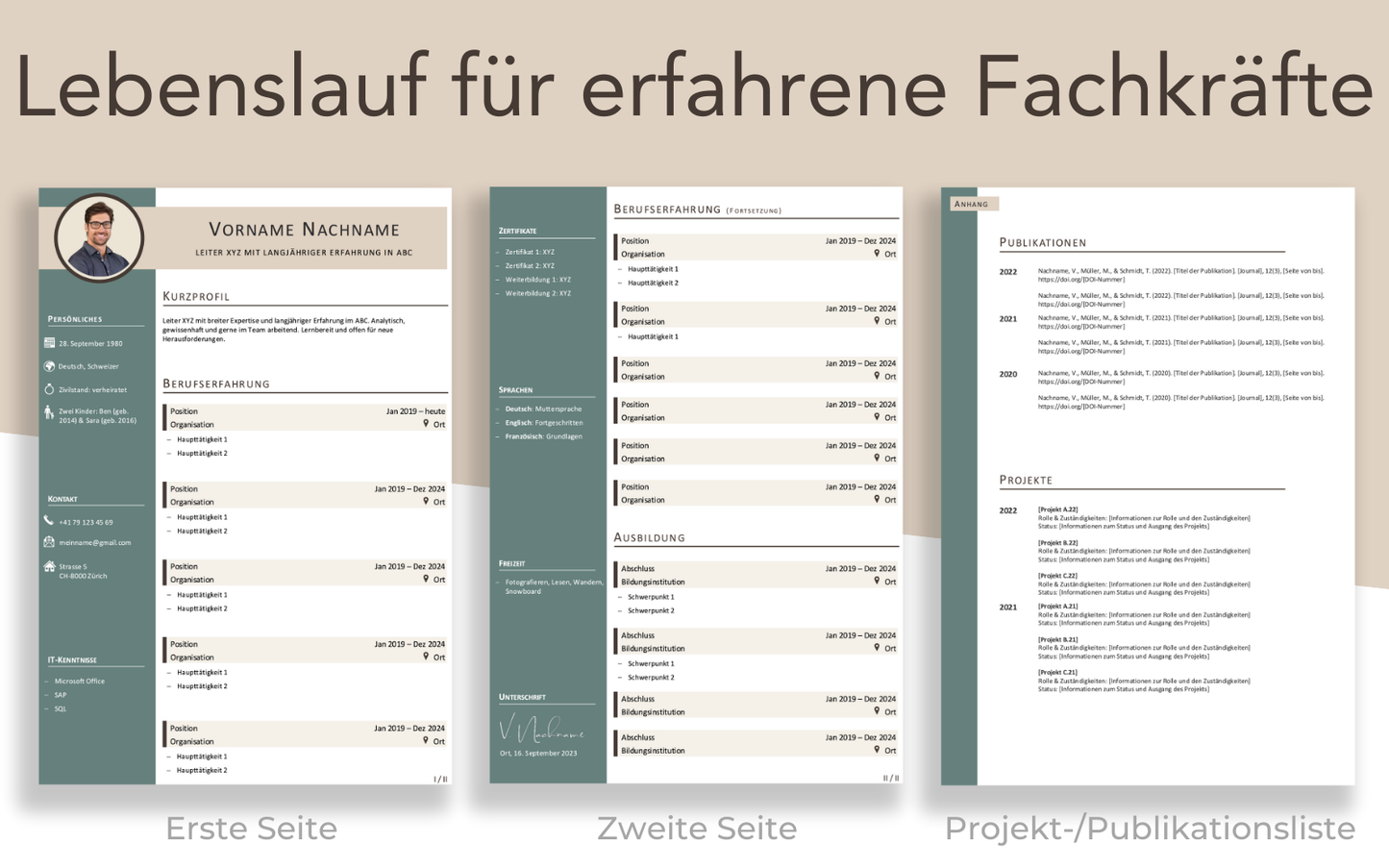1389x868 pixels.
Task: Click the house icon next to Strasse 5
Action: click(x=49, y=567)
